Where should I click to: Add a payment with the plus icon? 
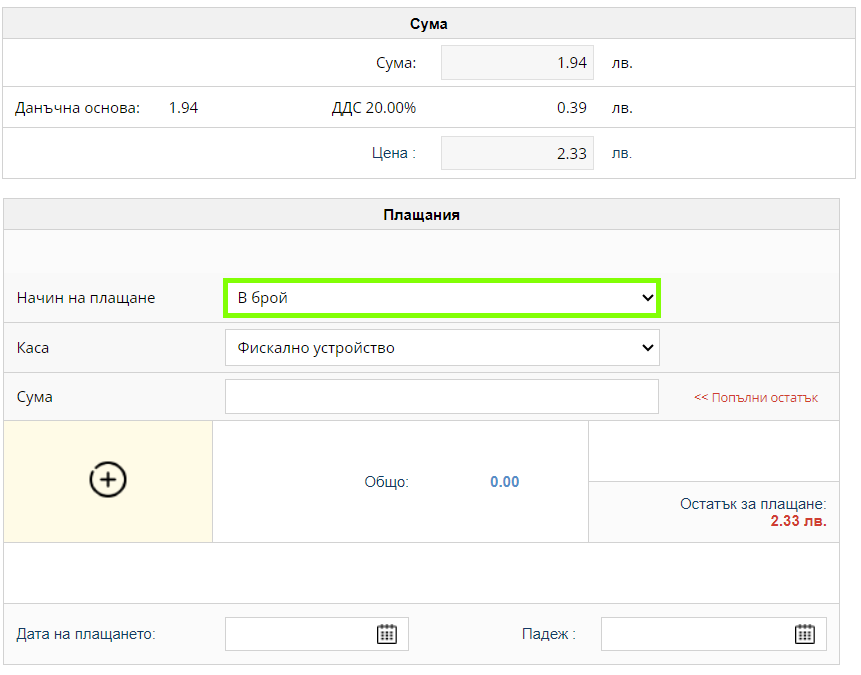[108, 479]
